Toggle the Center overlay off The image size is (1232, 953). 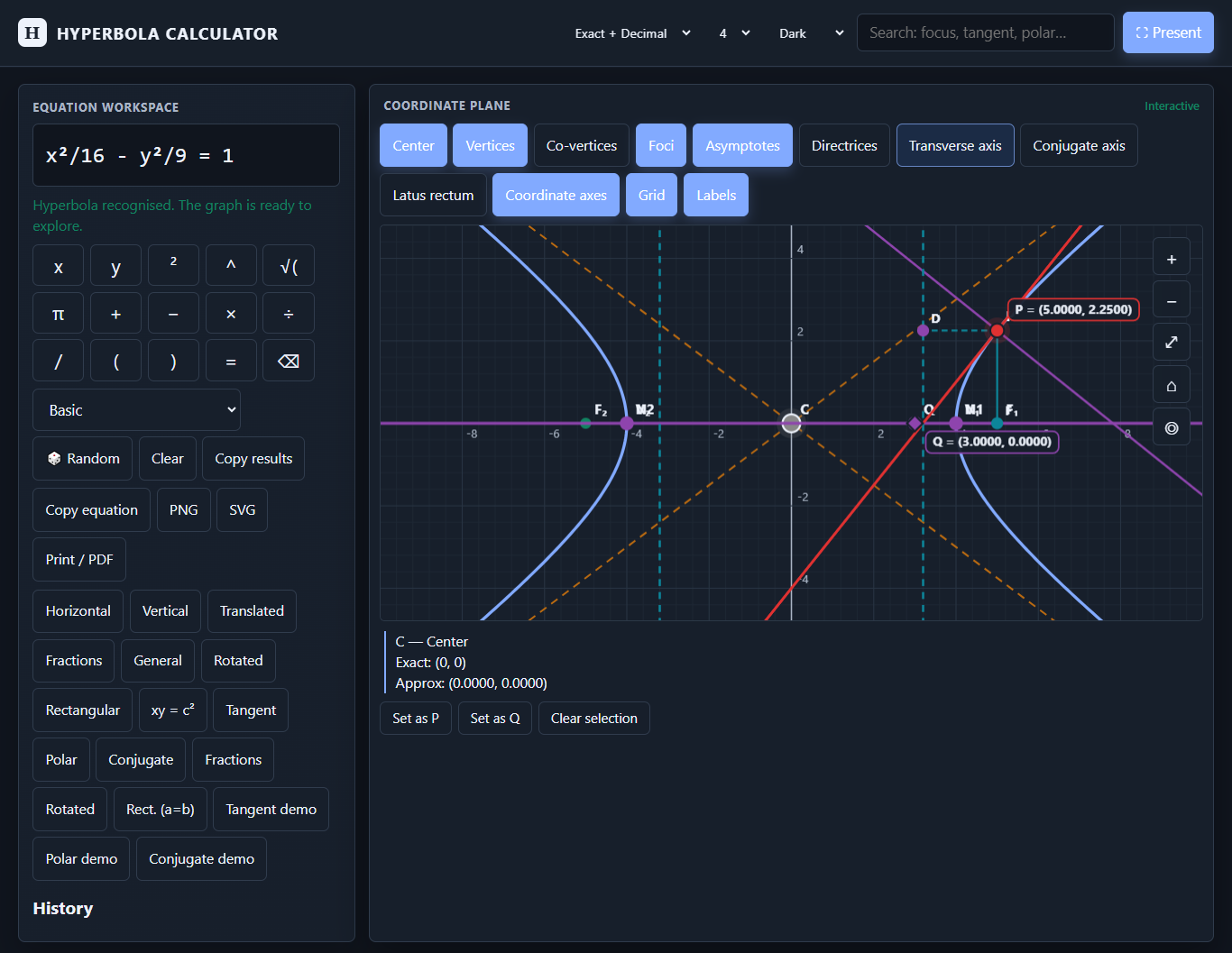(x=413, y=145)
